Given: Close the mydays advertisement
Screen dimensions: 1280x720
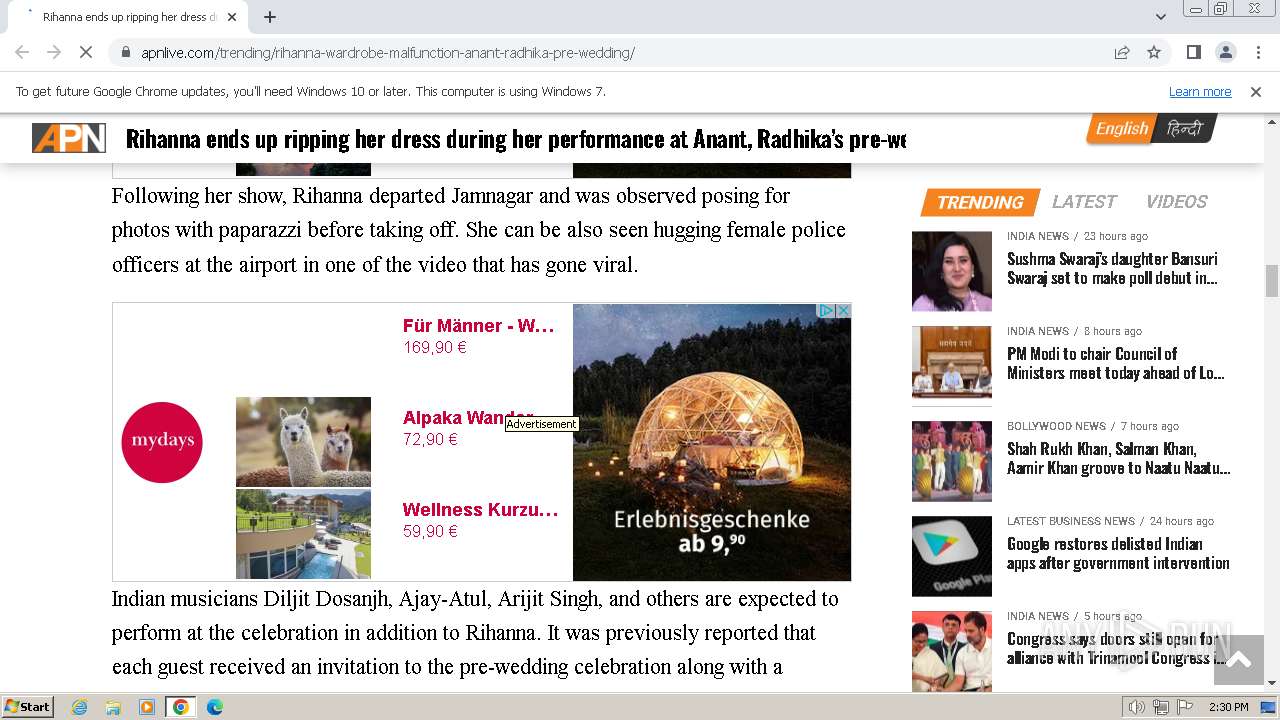Looking at the screenshot, I should coord(843,311).
